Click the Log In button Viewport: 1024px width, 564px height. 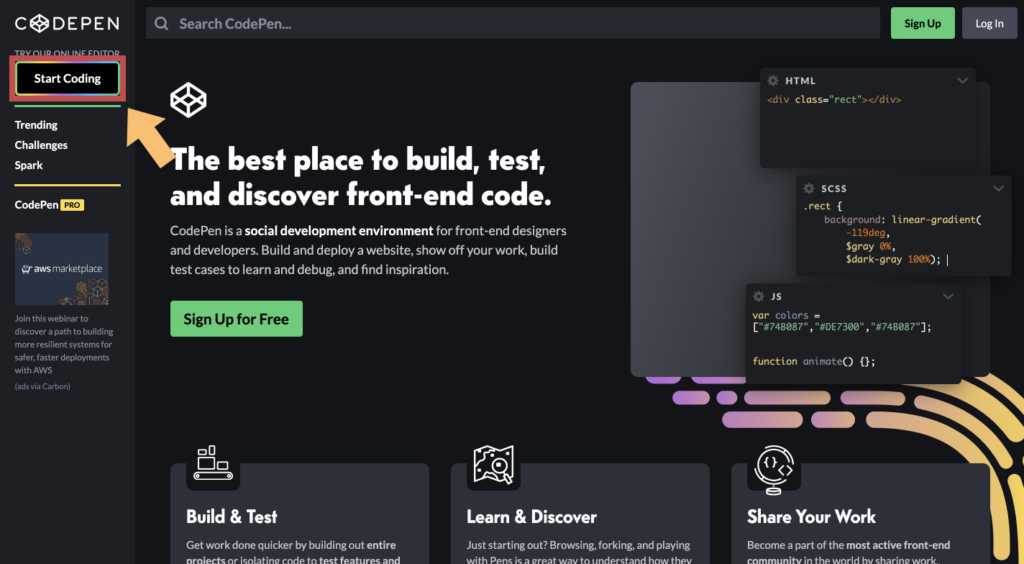click(989, 24)
